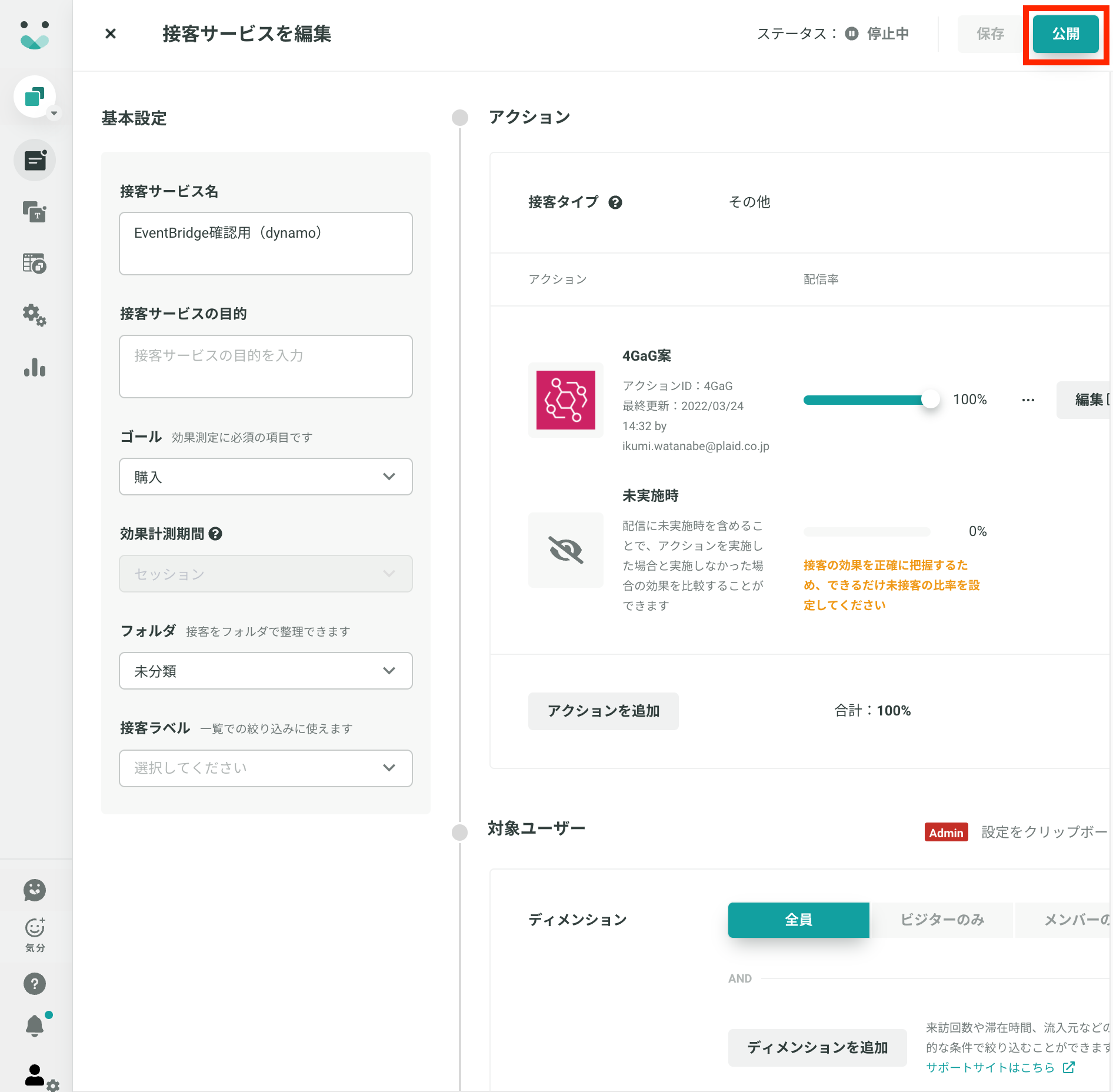Open the bar chart analytics icon
Screen dimensions: 1113x1092
35,367
